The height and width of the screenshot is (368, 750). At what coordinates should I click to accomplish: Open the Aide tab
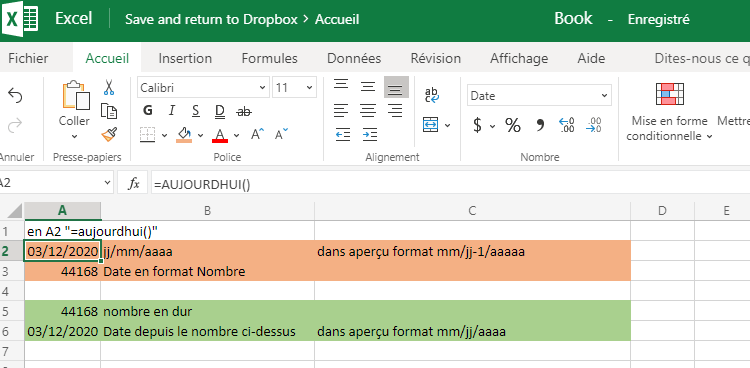591,58
